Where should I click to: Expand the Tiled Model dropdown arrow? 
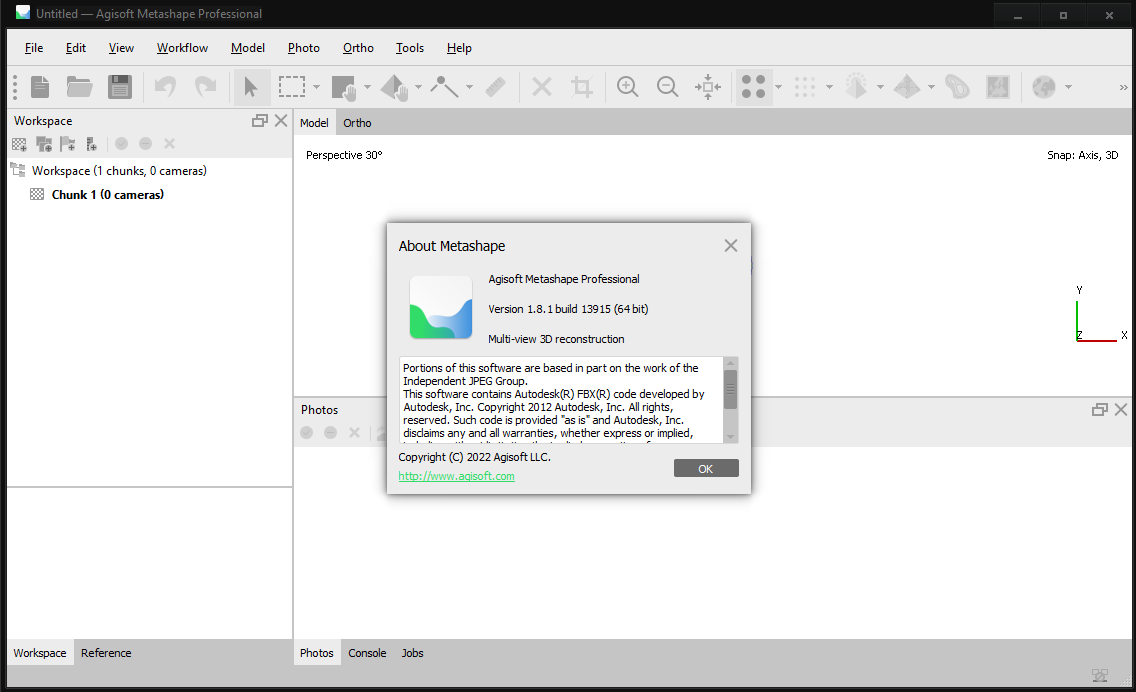931,88
